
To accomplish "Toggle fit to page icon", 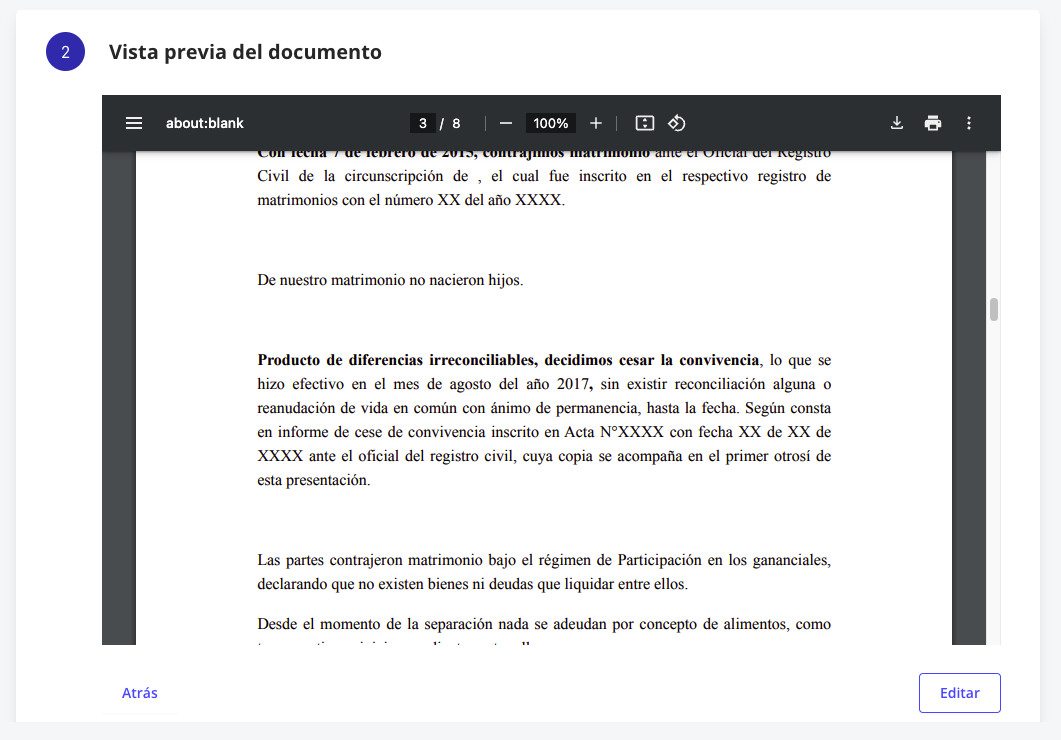I will (x=645, y=123).
